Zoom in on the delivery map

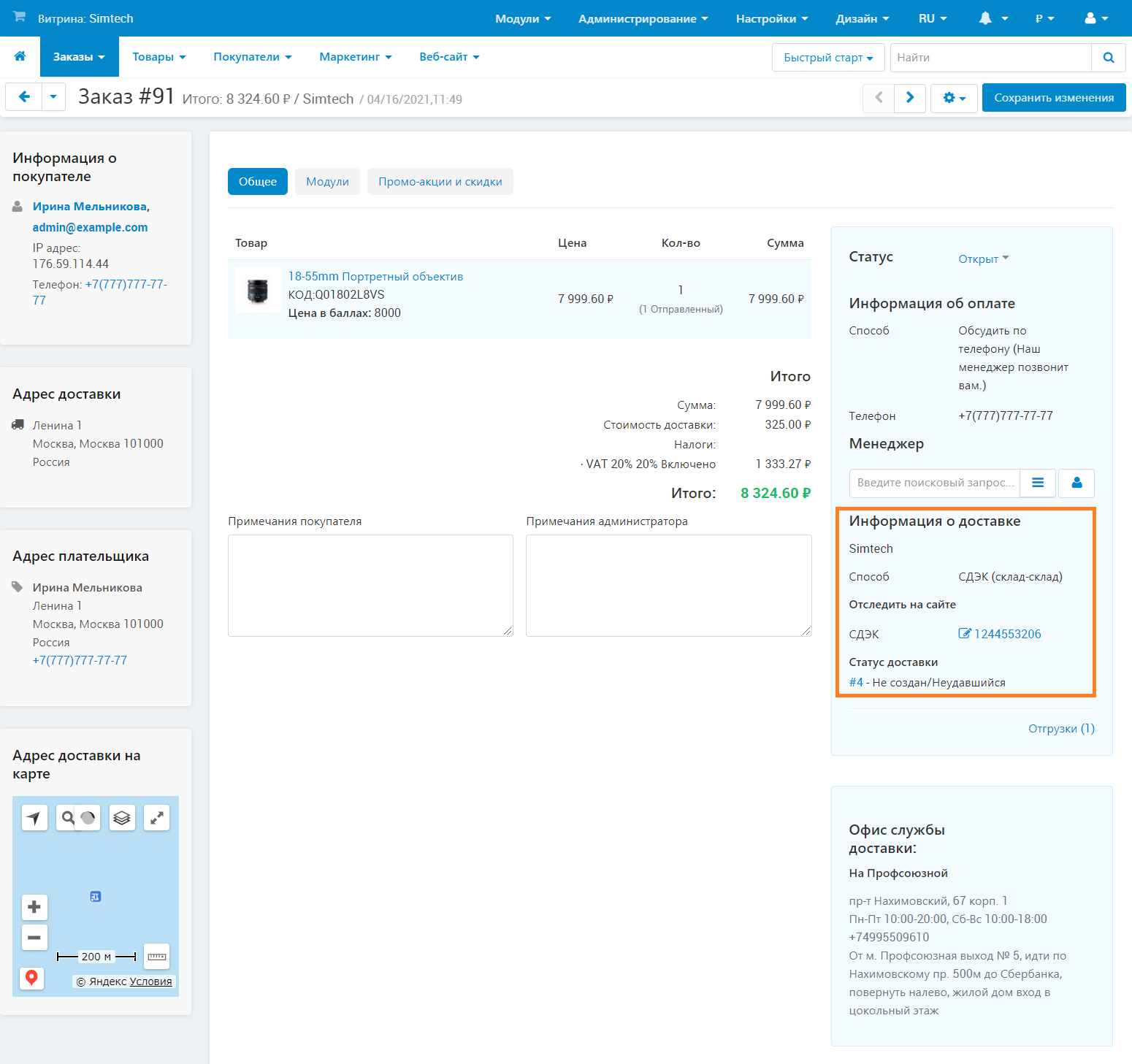point(34,907)
